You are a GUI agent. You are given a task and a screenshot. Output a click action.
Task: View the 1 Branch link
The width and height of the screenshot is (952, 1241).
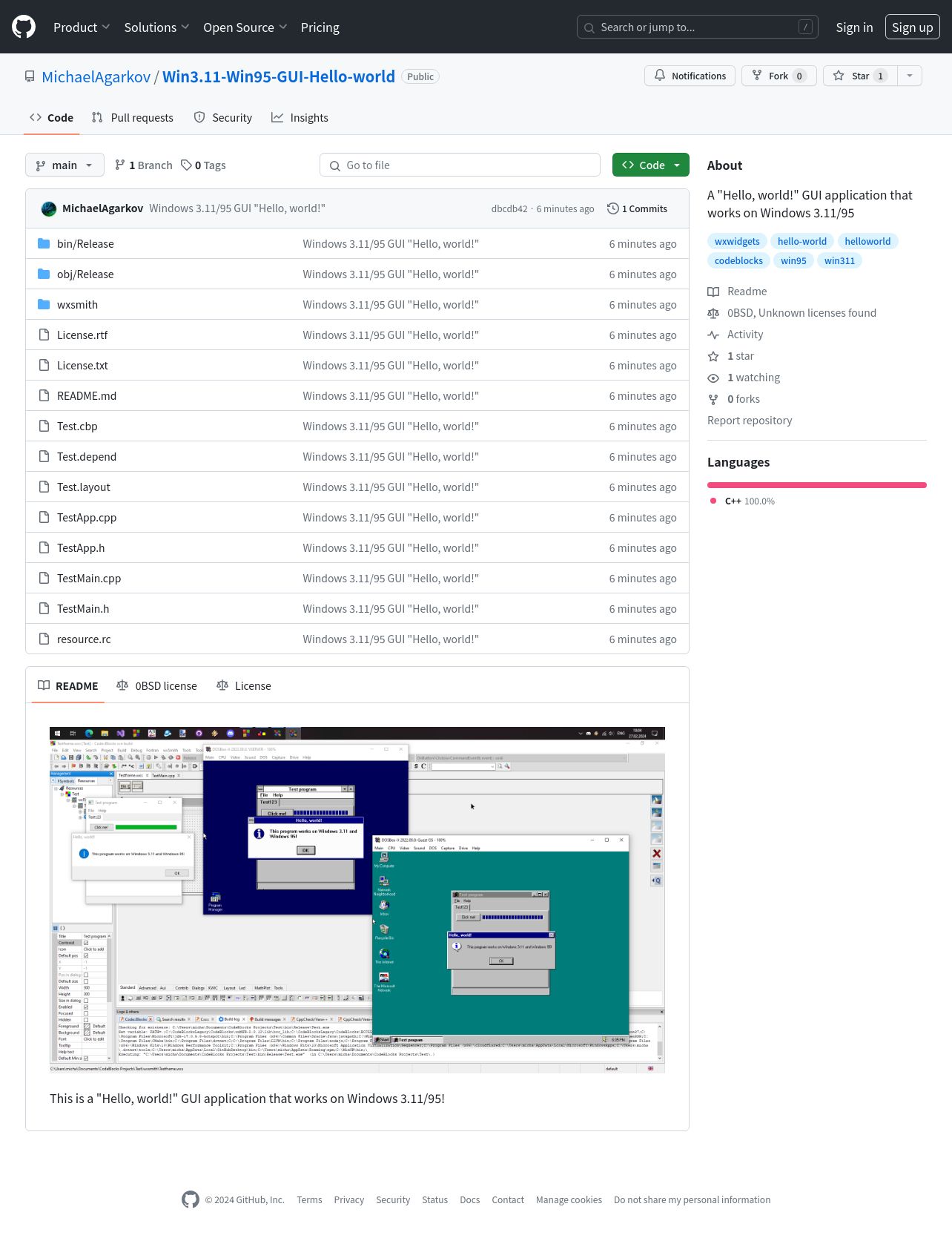pos(144,165)
